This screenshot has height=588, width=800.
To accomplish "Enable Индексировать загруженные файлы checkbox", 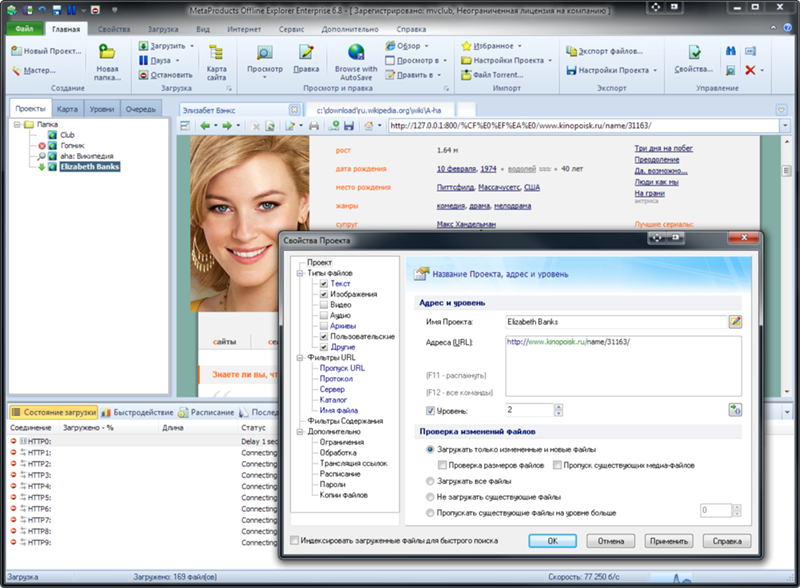I will 294,541.
